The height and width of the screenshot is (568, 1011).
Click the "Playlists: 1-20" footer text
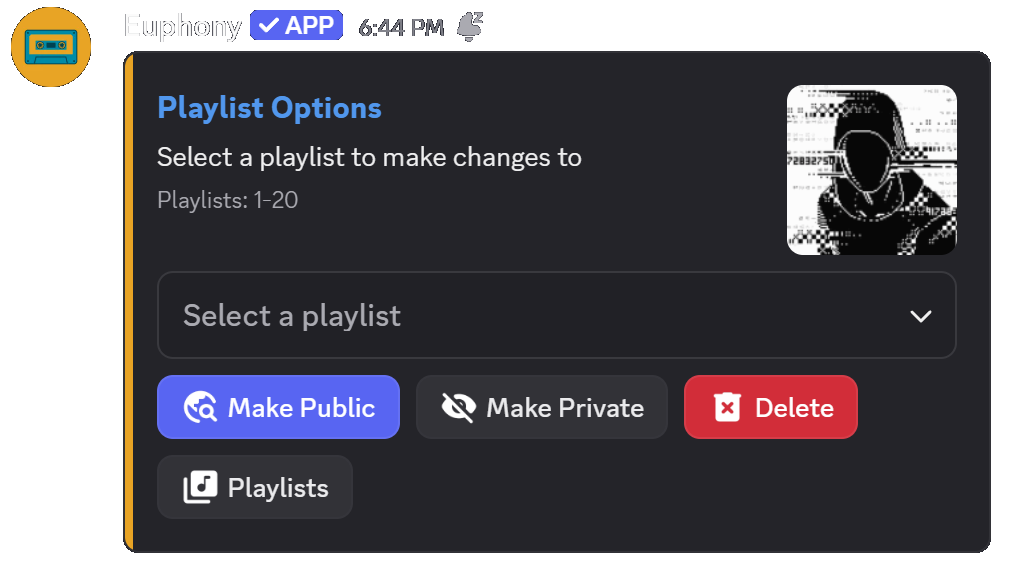click(x=227, y=200)
